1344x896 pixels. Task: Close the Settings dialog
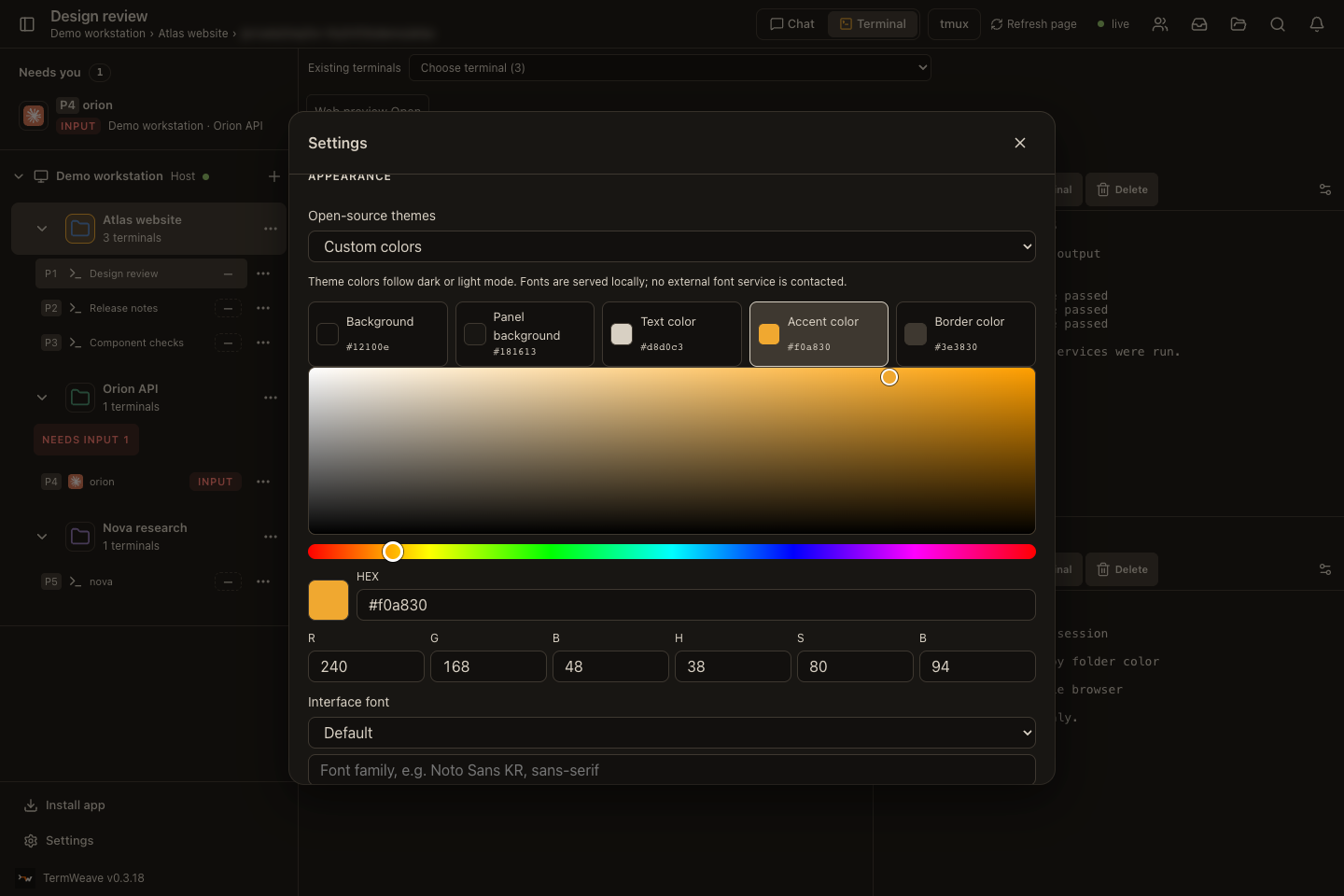(x=1020, y=143)
